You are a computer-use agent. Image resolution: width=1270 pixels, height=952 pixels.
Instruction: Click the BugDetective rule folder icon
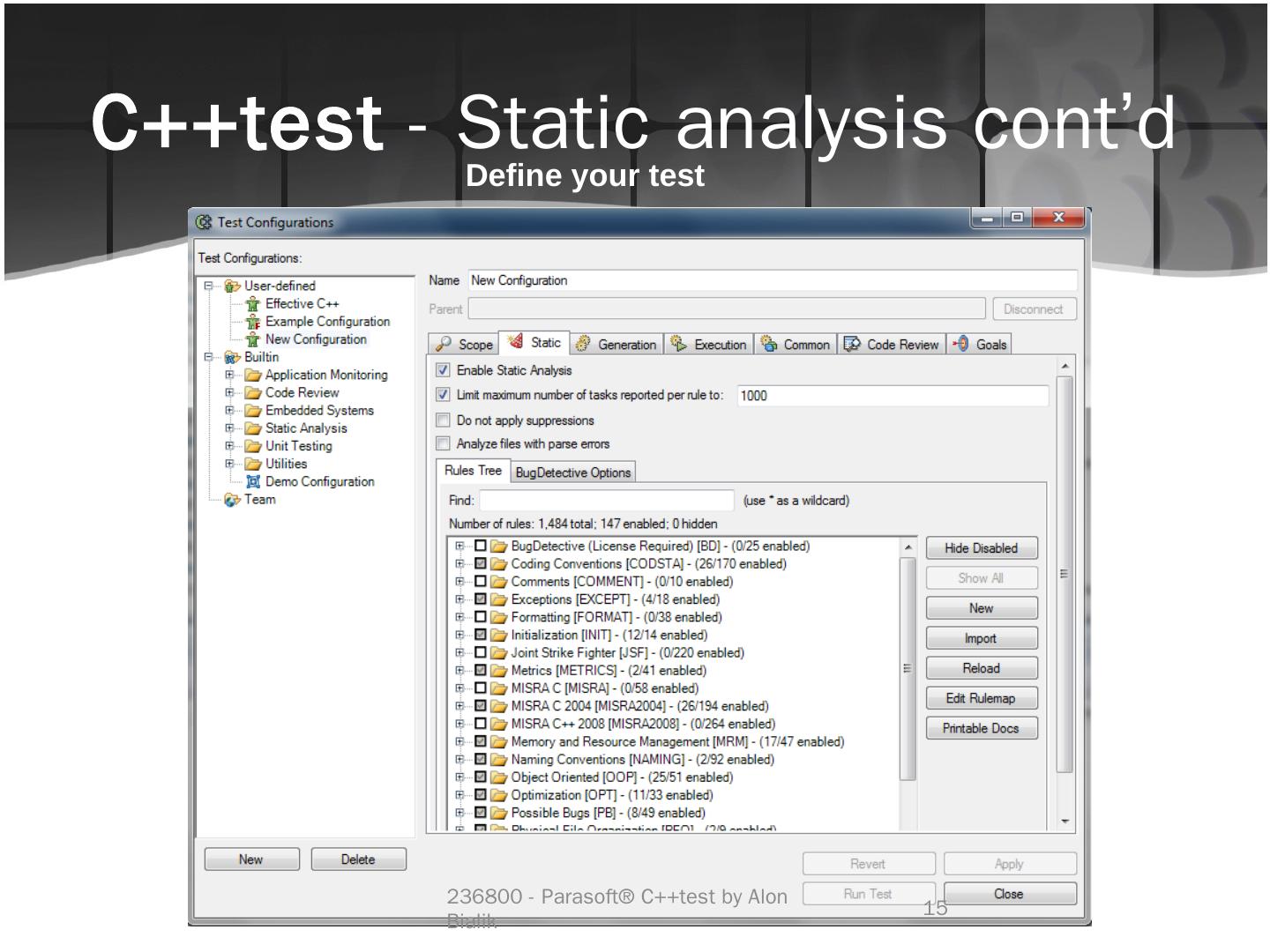pyautogui.click(x=499, y=547)
